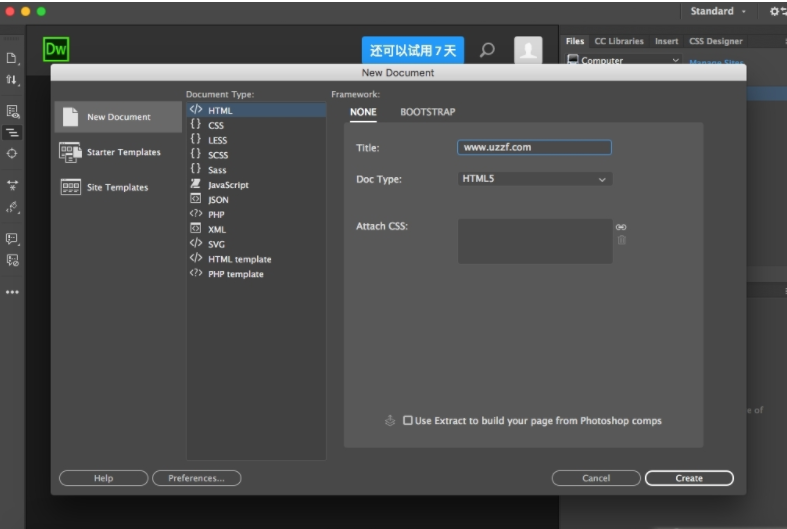Switch to the NONE framework tab
The width and height of the screenshot is (787, 529).
[363, 112]
